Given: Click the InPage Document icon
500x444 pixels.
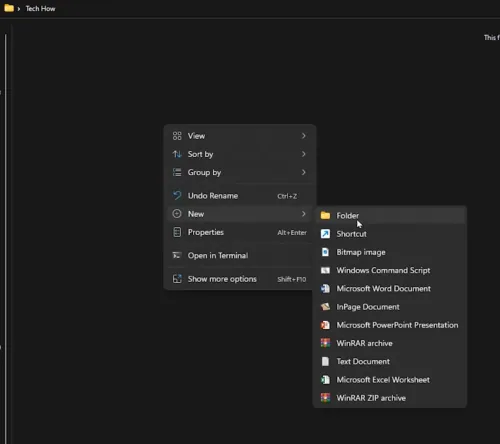Looking at the screenshot, I should 325,307.
